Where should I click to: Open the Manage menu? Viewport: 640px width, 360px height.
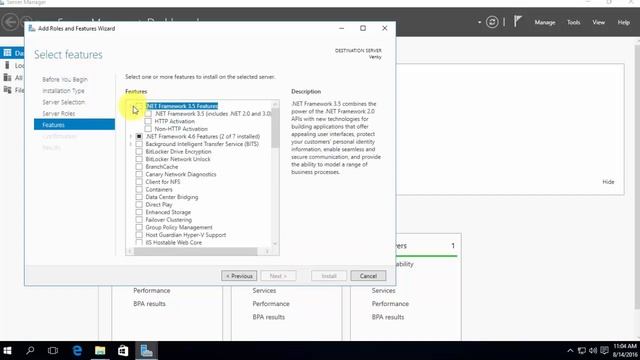pyautogui.click(x=545, y=22)
